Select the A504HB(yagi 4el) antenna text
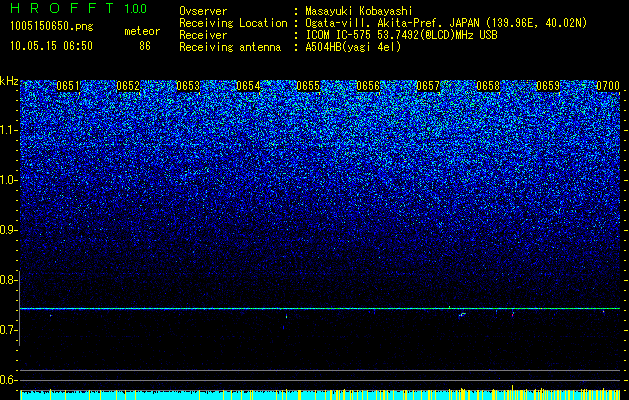 point(353,47)
